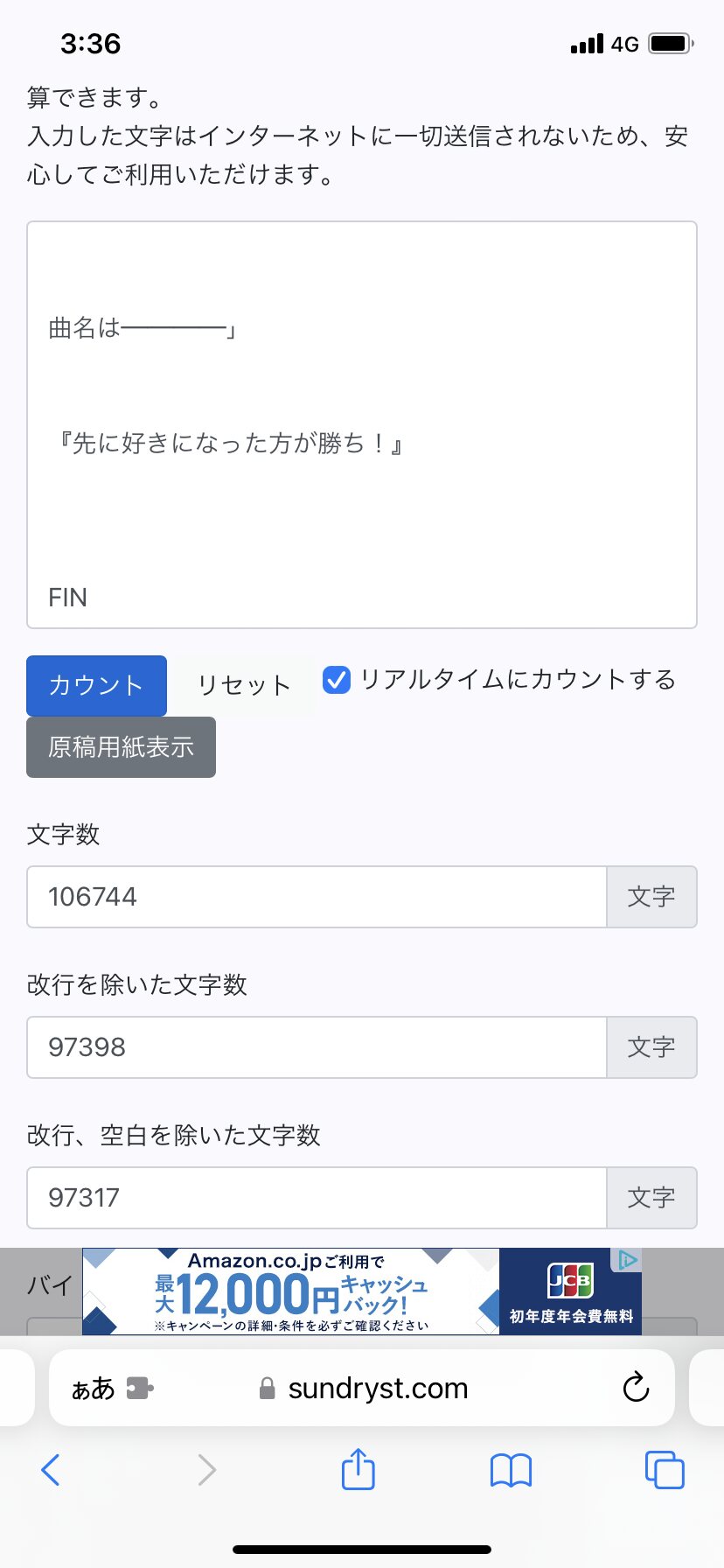The height and width of the screenshot is (1568, 724).
Task: Open the Amazon JCB cashback ad banner
Action: (x=362, y=1291)
